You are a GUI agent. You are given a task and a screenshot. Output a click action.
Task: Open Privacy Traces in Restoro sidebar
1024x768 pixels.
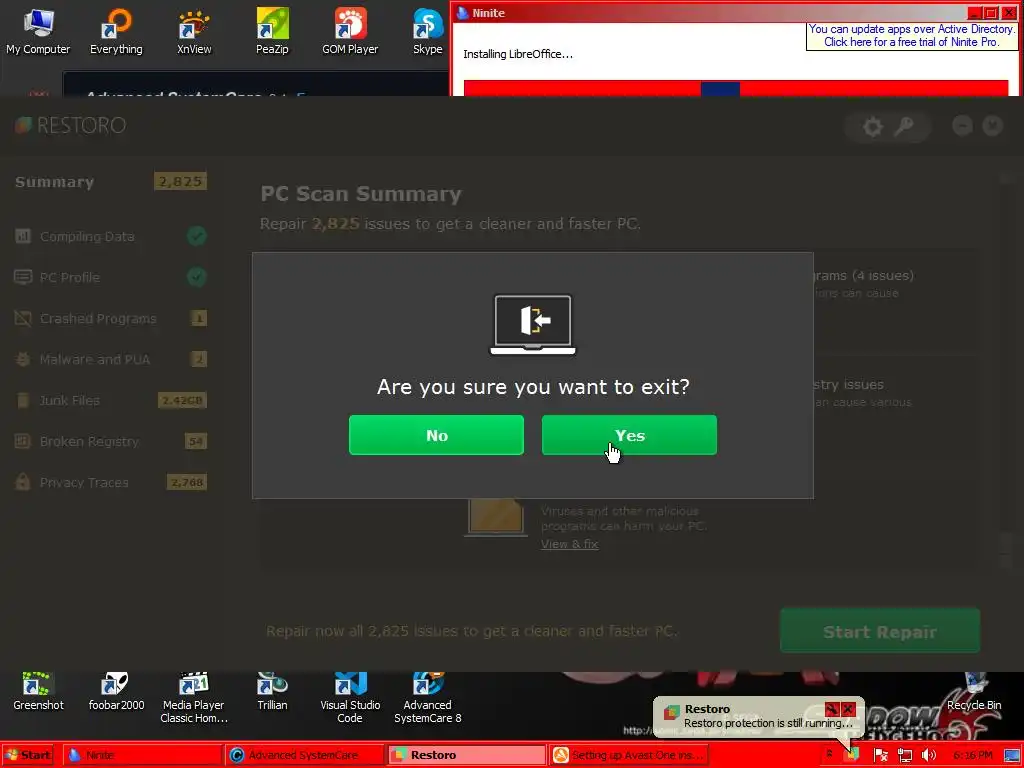pyautogui.click(x=110, y=483)
